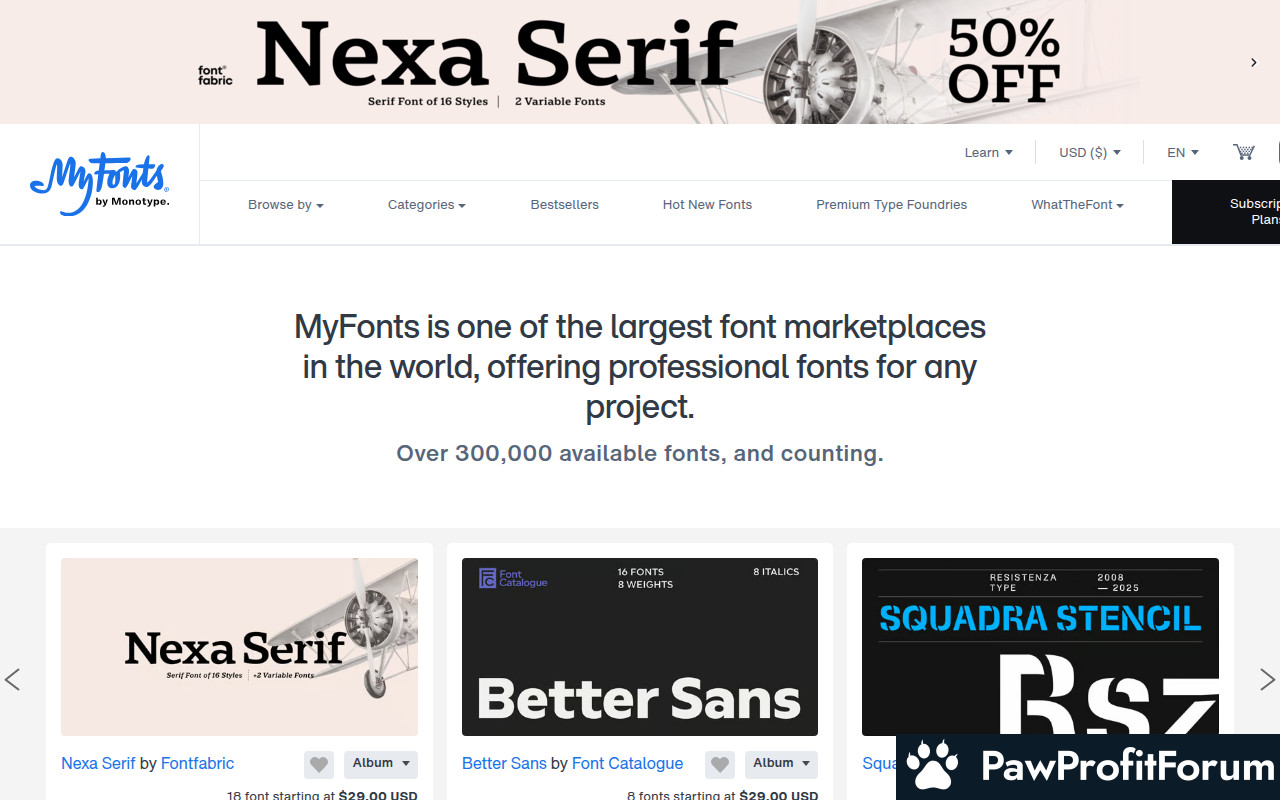Open the USD ($) currency dropdown
This screenshot has width=1280, height=800.
pos(1090,152)
